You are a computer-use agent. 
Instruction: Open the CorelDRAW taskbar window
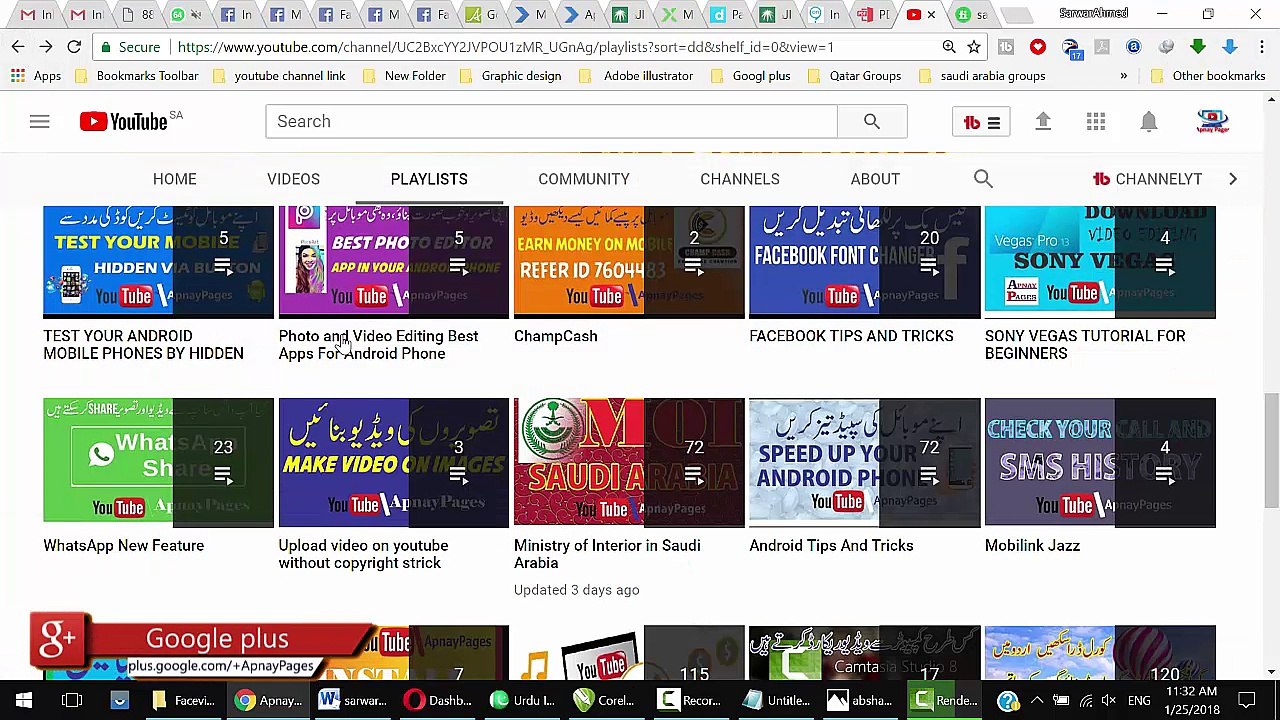606,701
